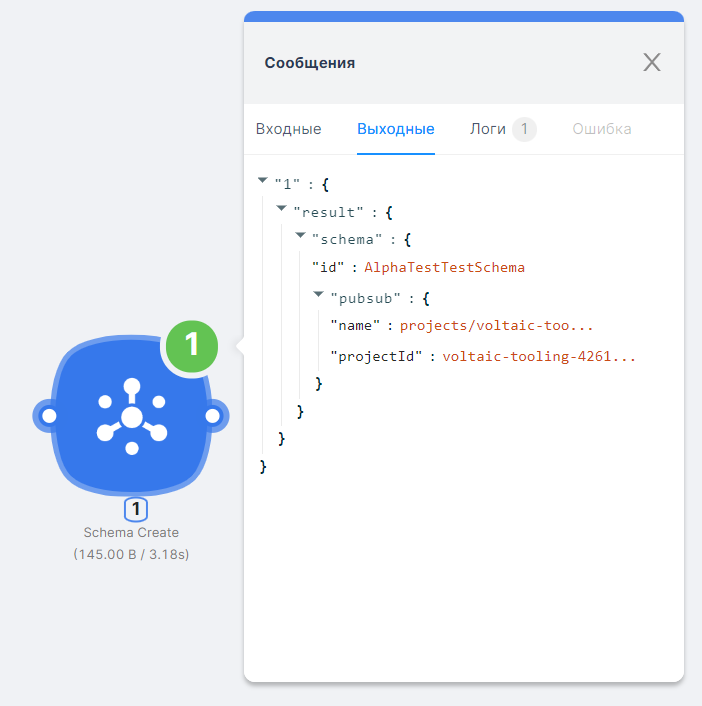Switch to the Входные tab
Viewport: 702px width, 706px height.
tap(288, 129)
